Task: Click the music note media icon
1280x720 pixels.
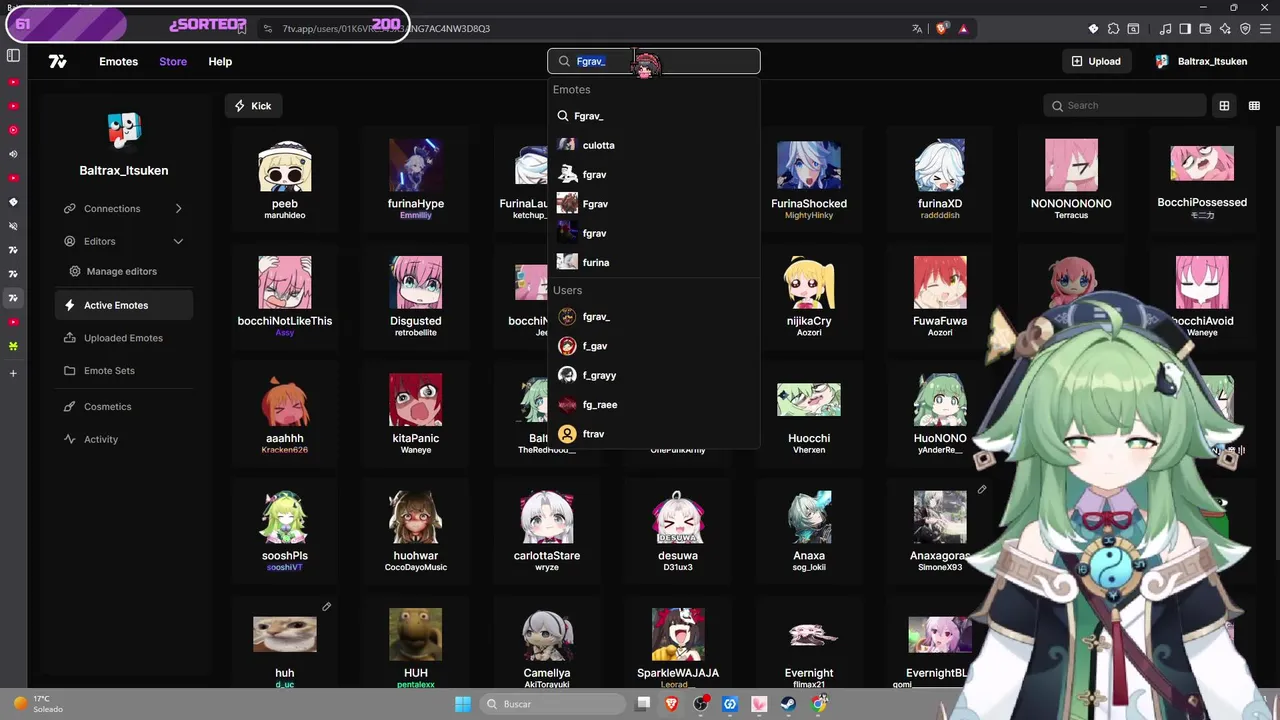Action: [1166, 29]
